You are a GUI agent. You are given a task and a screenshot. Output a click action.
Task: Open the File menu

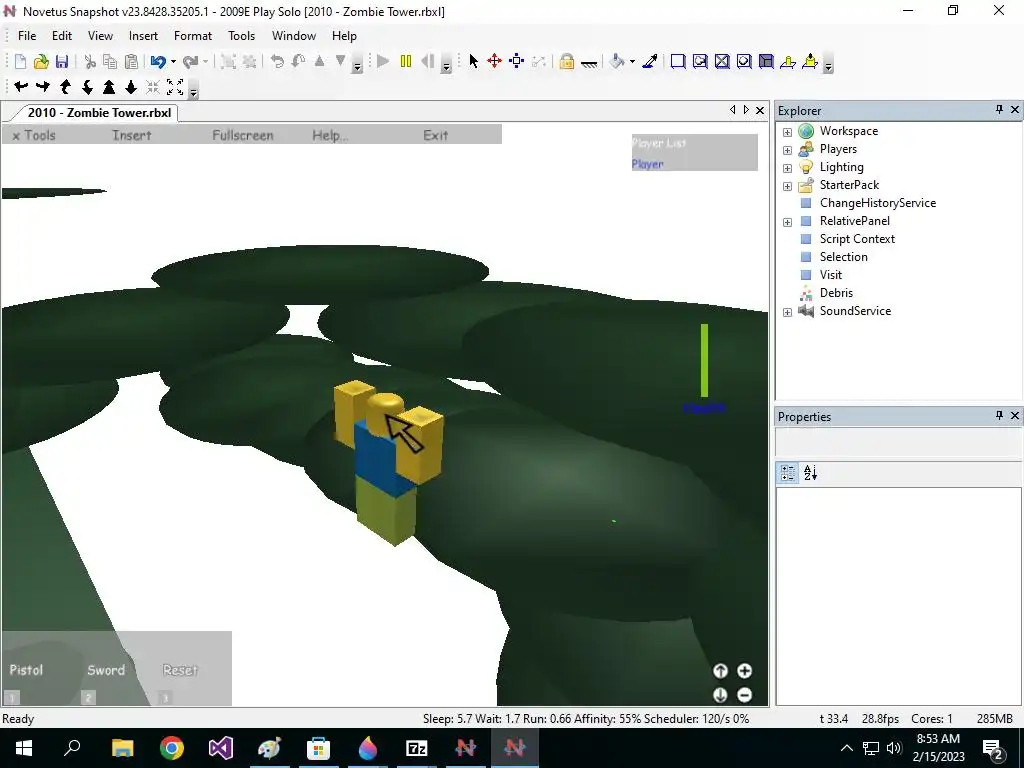[27, 36]
